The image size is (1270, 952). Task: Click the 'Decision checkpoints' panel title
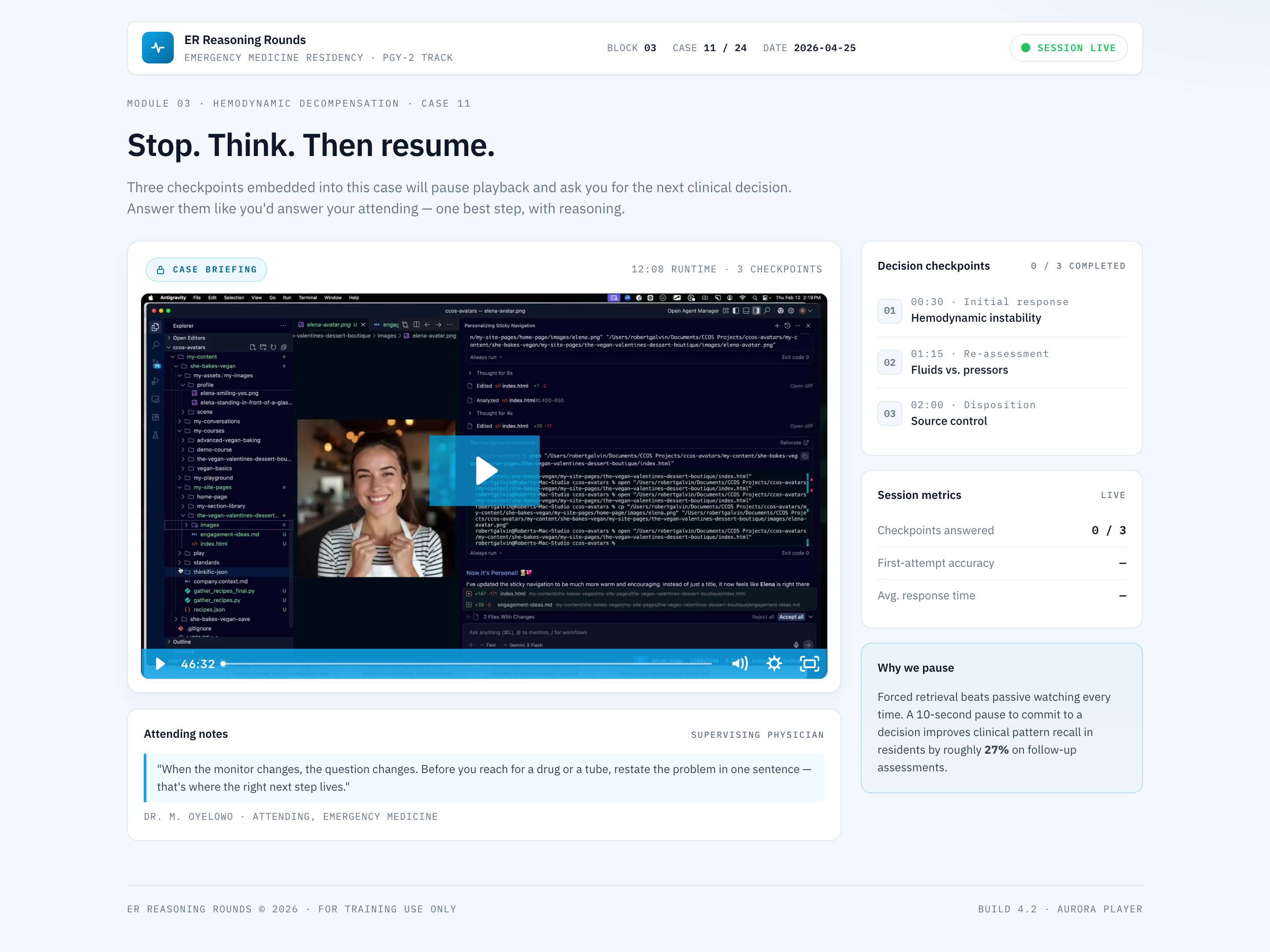pos(934,266)
